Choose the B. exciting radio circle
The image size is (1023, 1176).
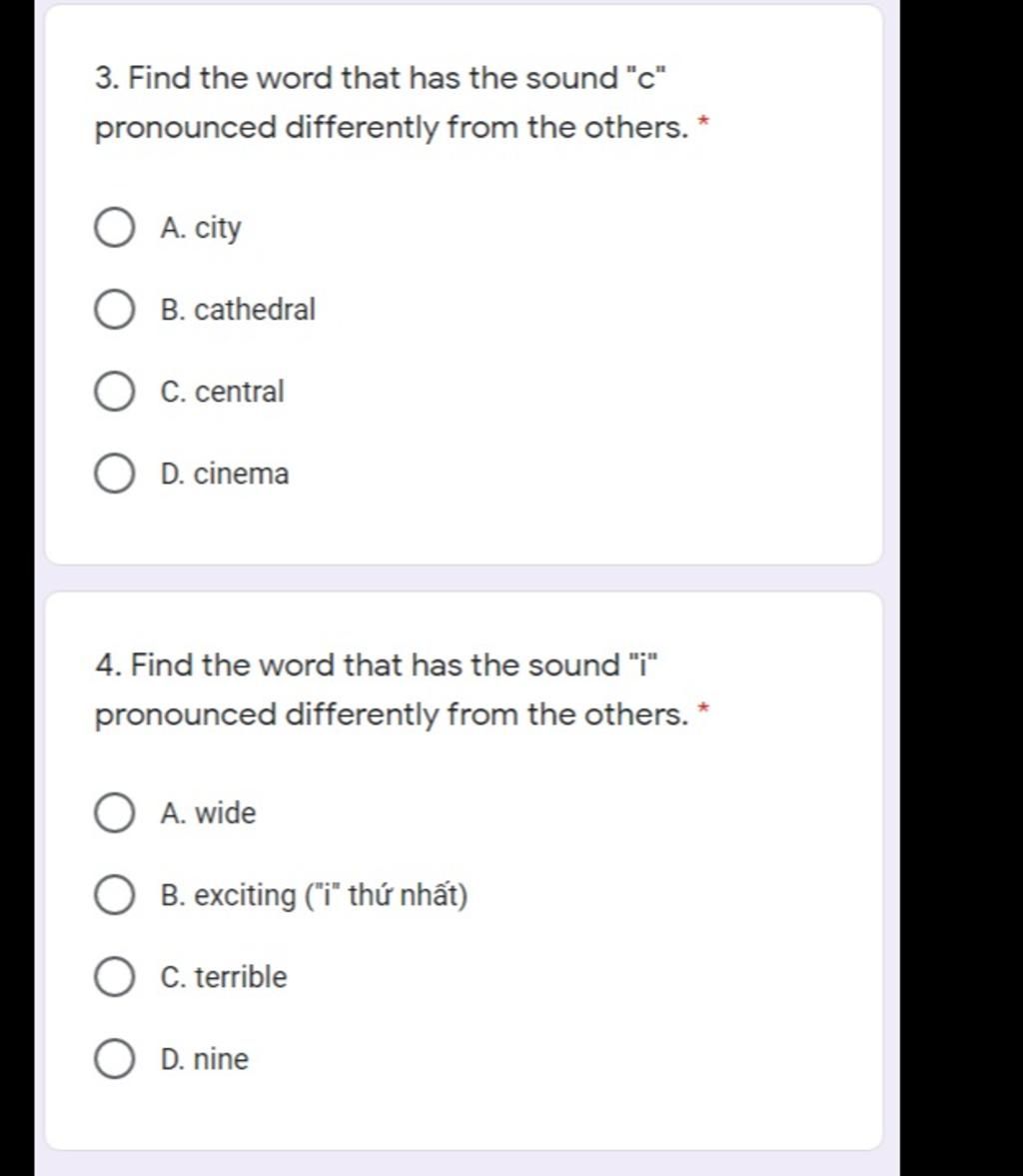115,895
